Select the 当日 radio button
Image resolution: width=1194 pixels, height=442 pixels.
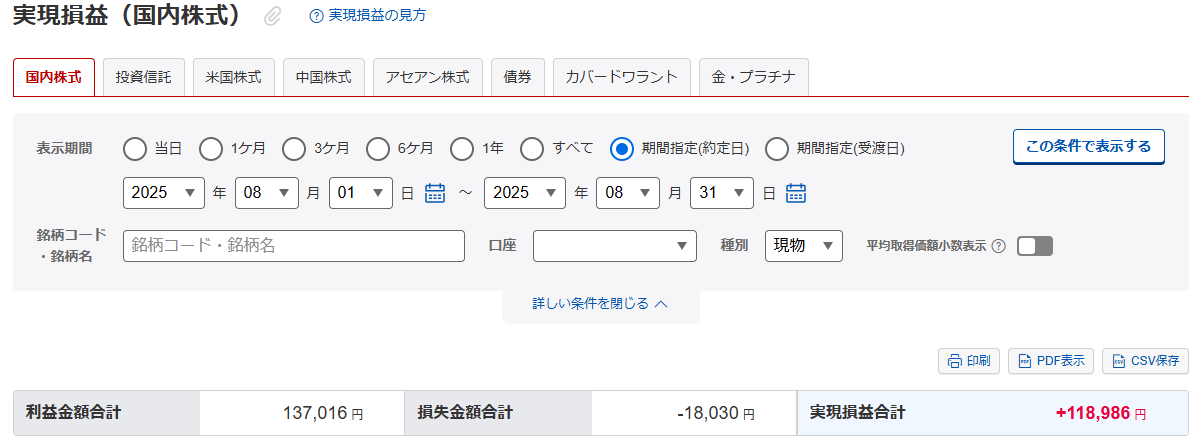click(x=135, y=149)
